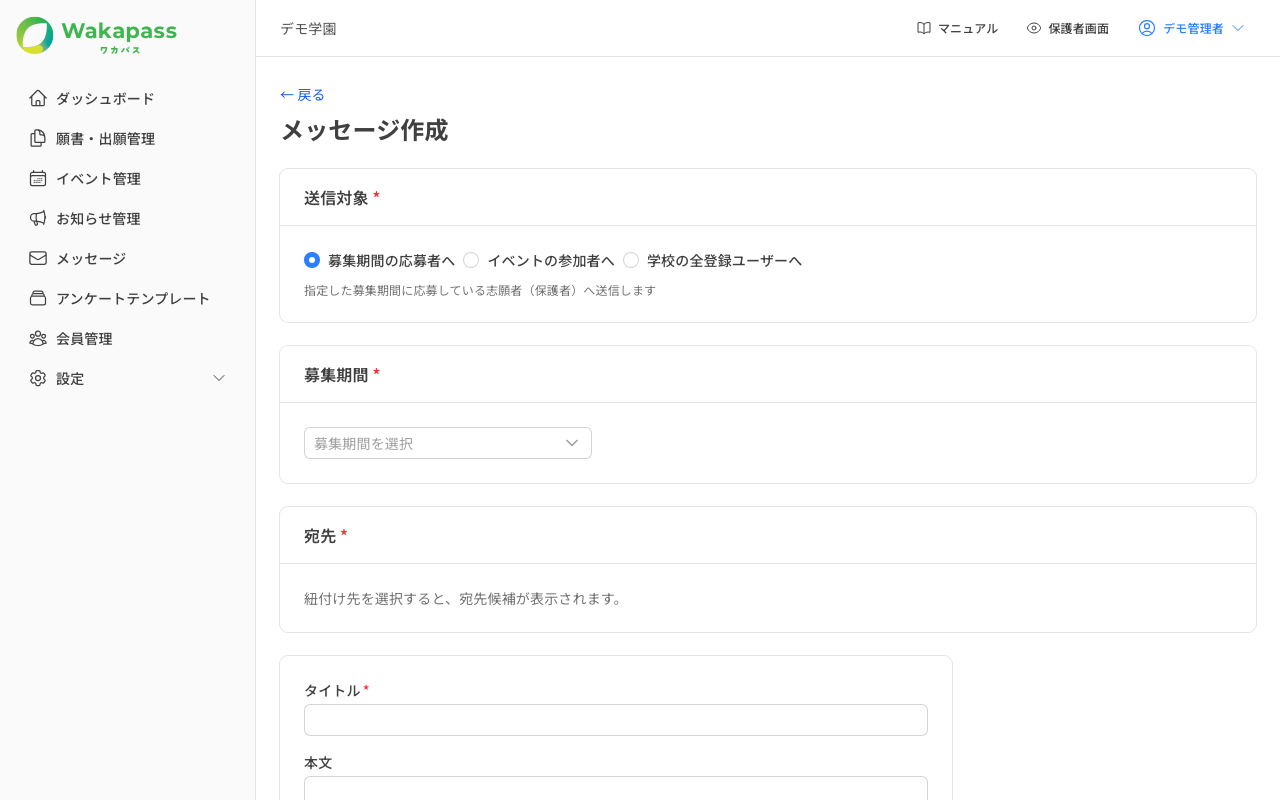Click the documents icon for 願書・出願管理
Screen dimensions: 1280x800
click(x=38, y=138)
